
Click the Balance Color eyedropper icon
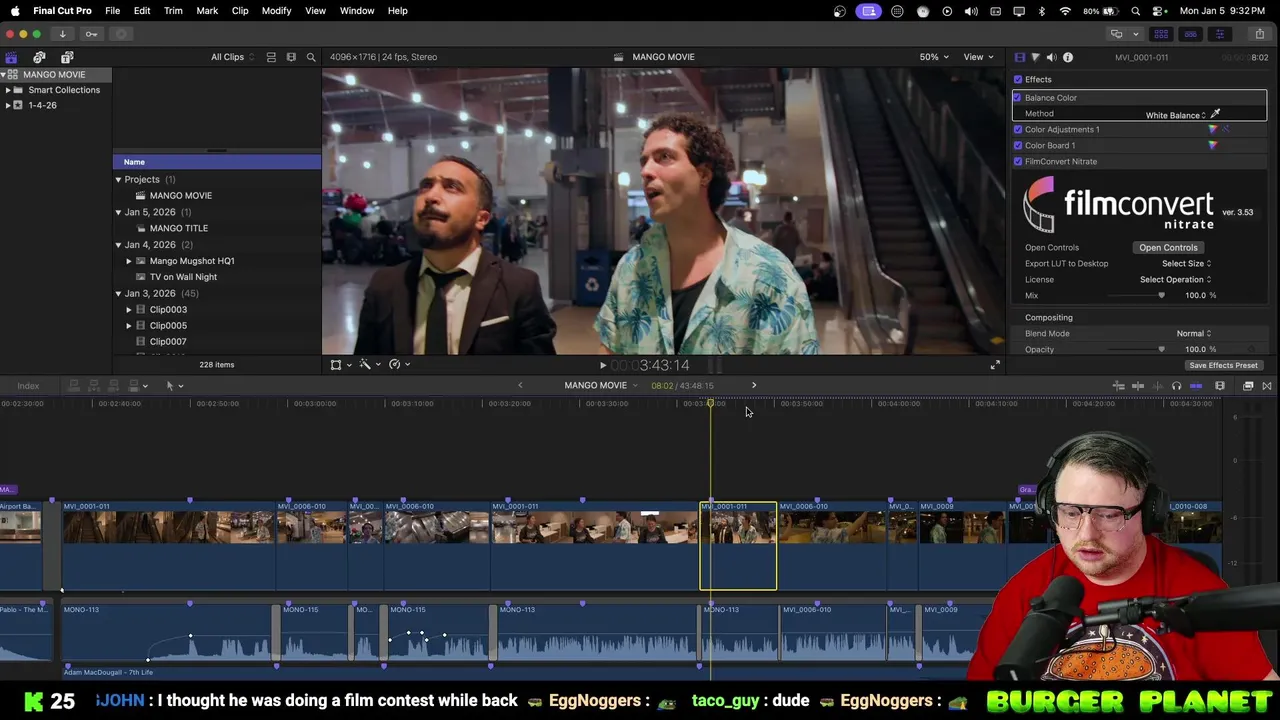1215,114
